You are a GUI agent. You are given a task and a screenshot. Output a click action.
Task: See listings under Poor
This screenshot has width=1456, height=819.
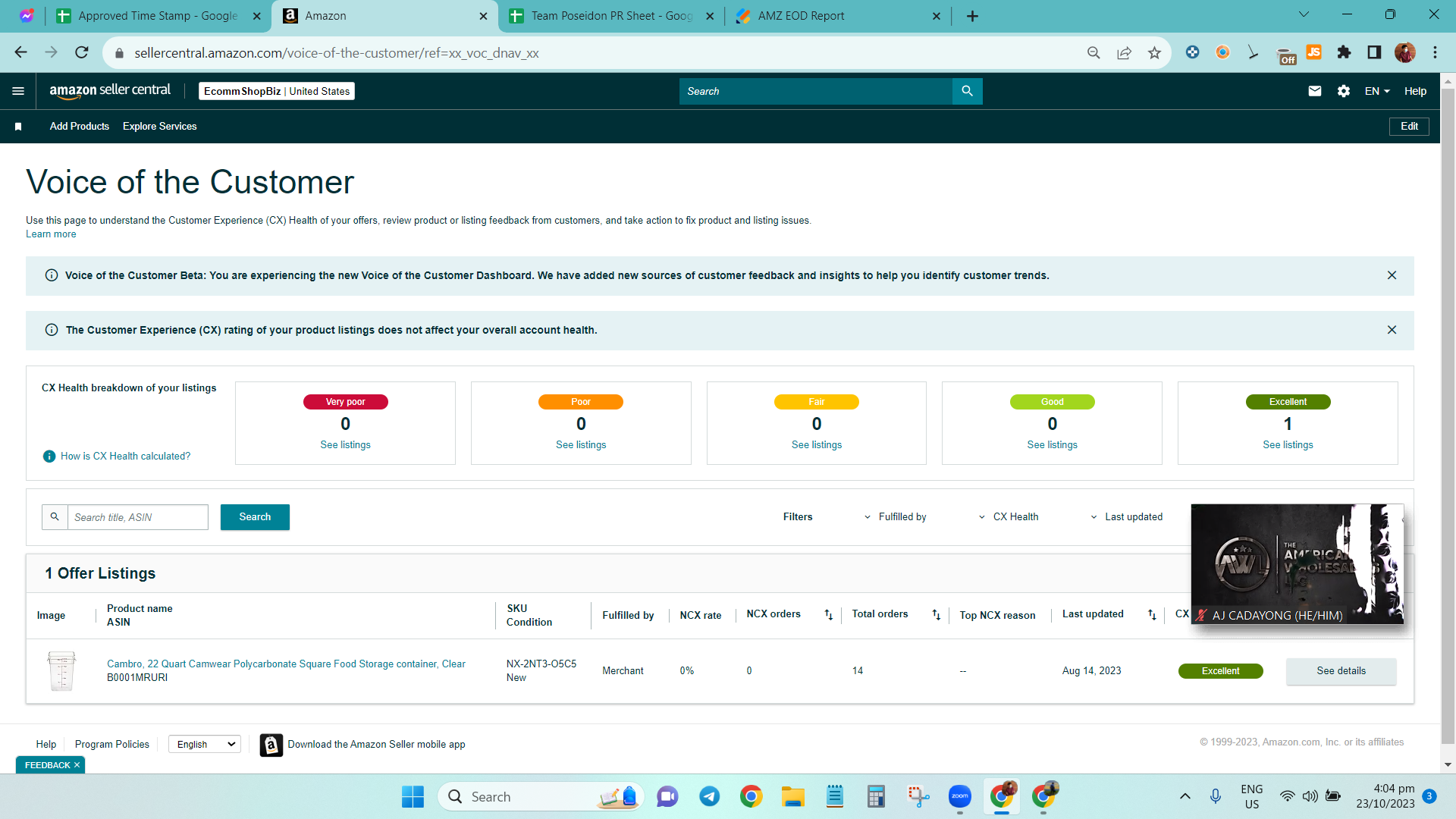click(581, 445)
